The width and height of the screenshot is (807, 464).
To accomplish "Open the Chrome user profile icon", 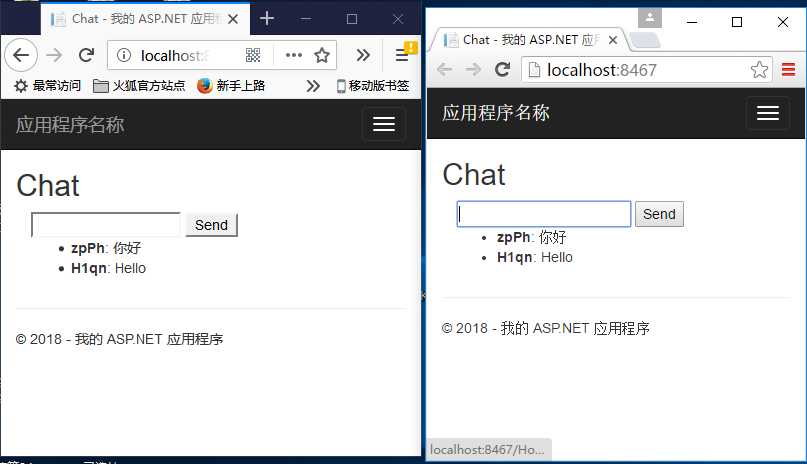I will click(x=650, y=18).
